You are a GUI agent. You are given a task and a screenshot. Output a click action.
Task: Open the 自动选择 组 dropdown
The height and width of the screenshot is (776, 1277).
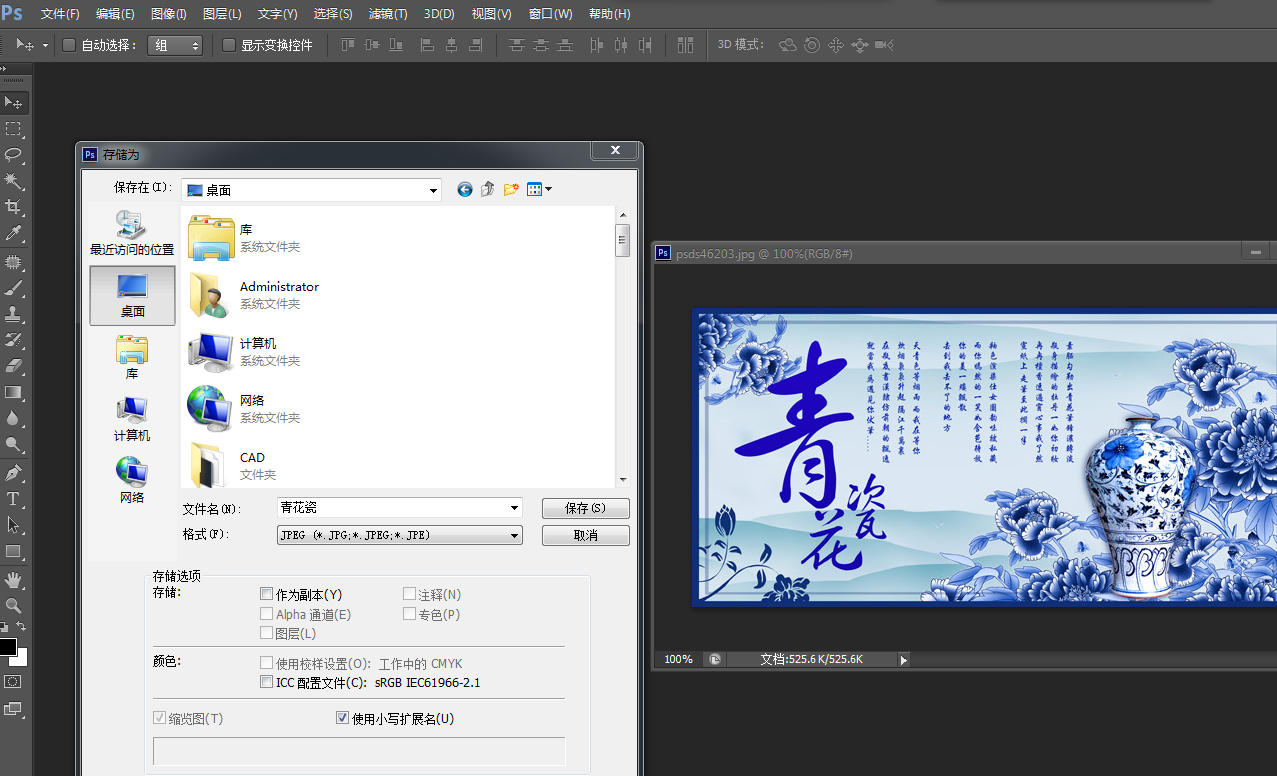175,45
